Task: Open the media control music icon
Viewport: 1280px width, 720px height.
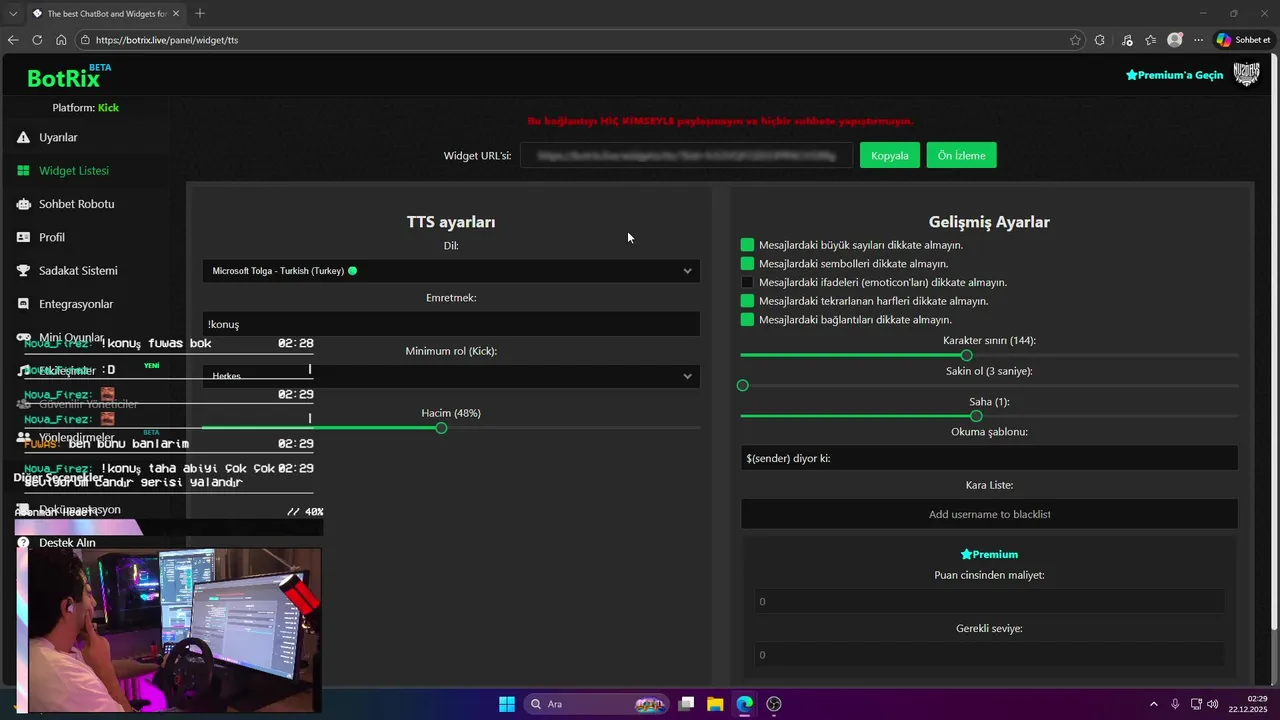Action: [x=1127, y=40]
